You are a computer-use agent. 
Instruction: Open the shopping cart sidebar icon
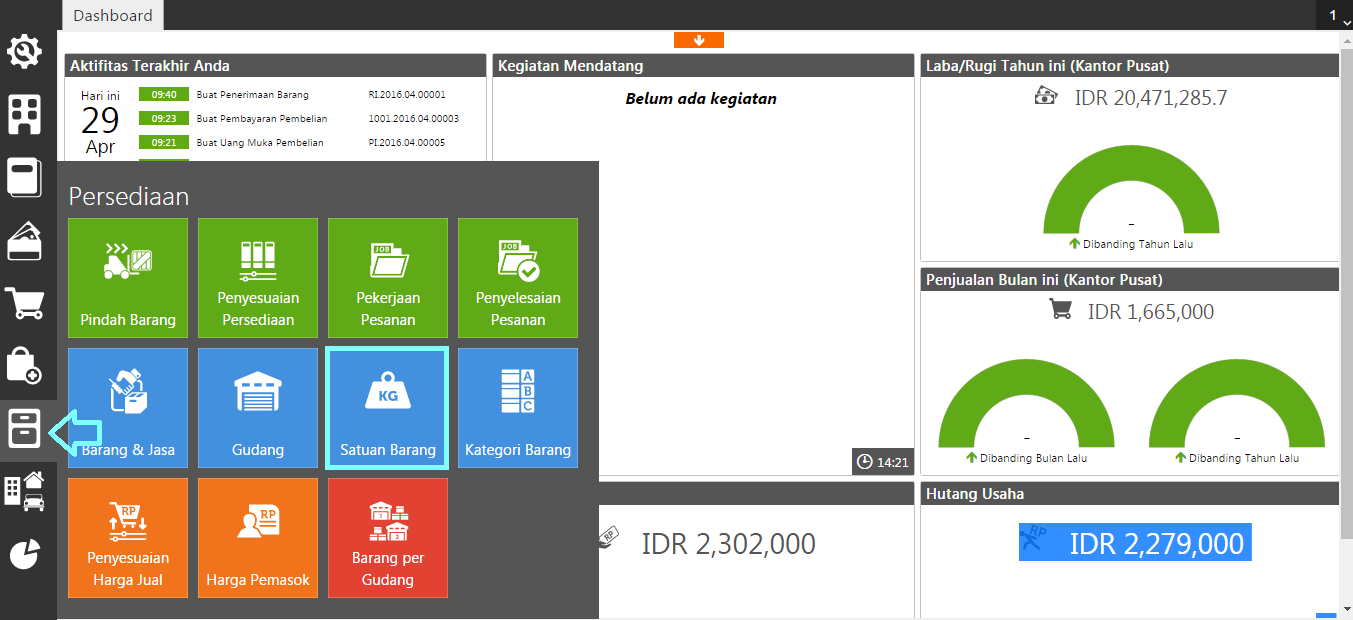25,302
